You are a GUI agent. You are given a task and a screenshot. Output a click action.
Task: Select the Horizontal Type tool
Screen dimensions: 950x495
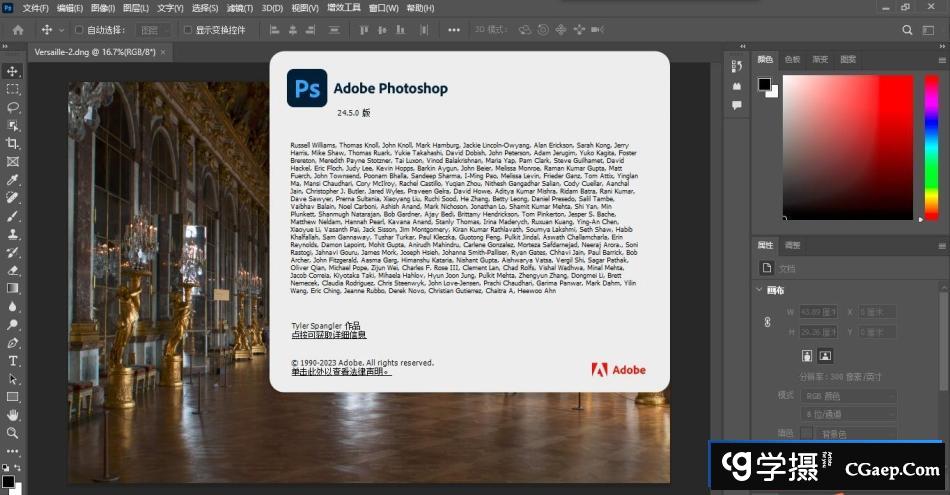point(13,361)
